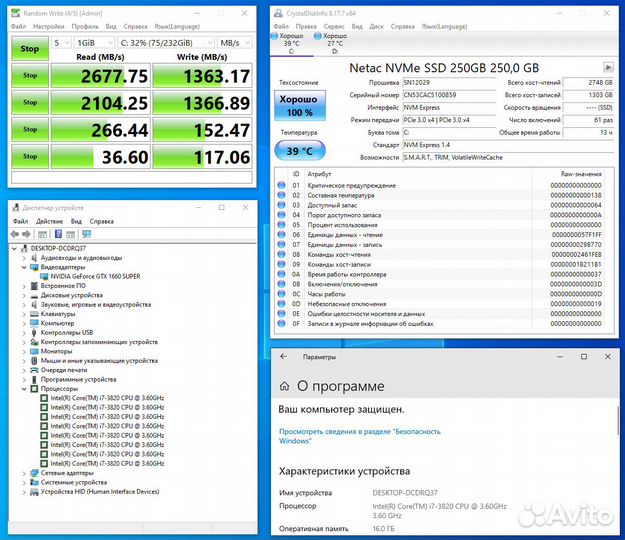This screenshot has height=540, width=625.
Task: Select disk C: tab with 39 °C
Action: click(x=291, y=43)
